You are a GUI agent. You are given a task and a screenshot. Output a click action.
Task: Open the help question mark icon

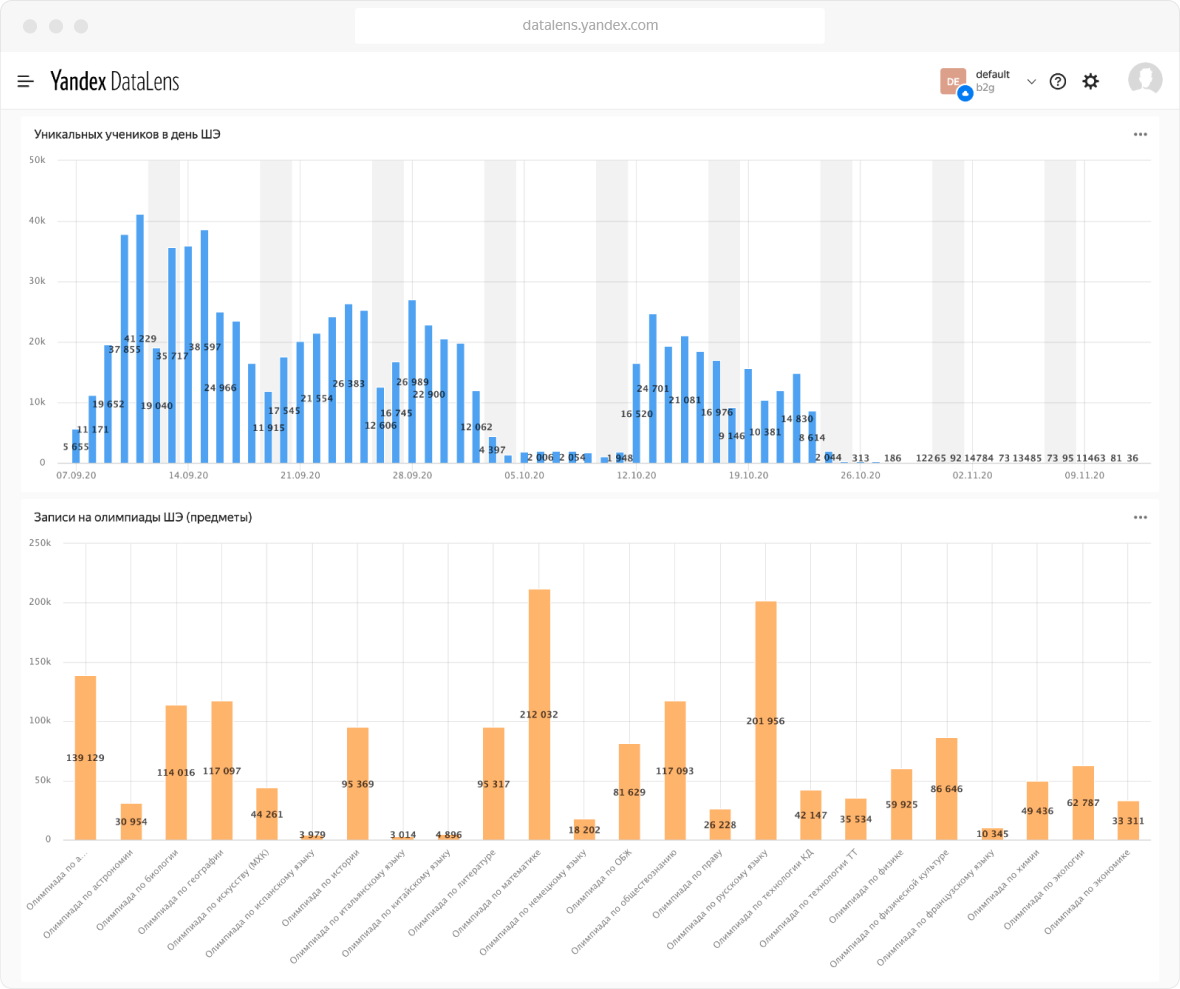(x=1057, y=82)
